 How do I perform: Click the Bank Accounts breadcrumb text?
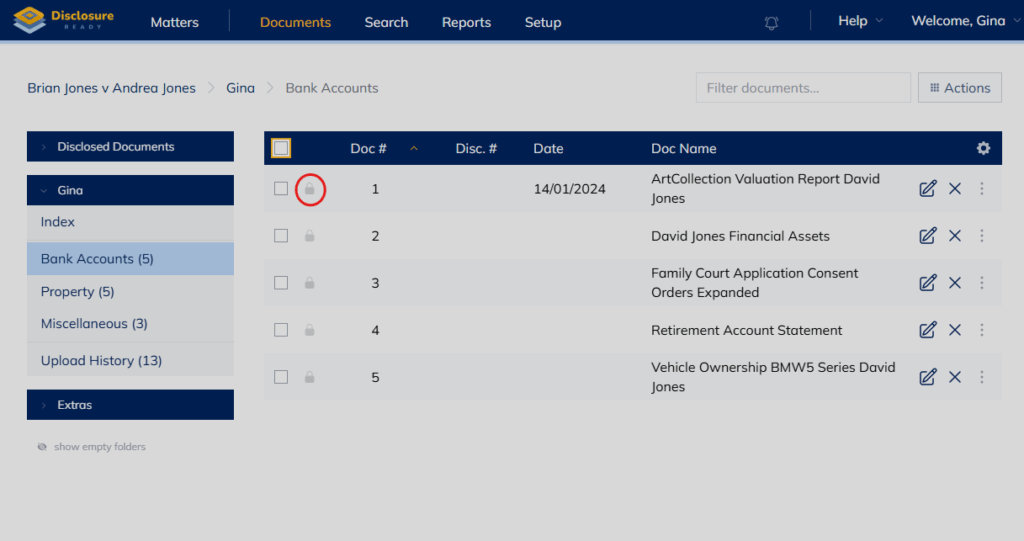coord(332,88)
